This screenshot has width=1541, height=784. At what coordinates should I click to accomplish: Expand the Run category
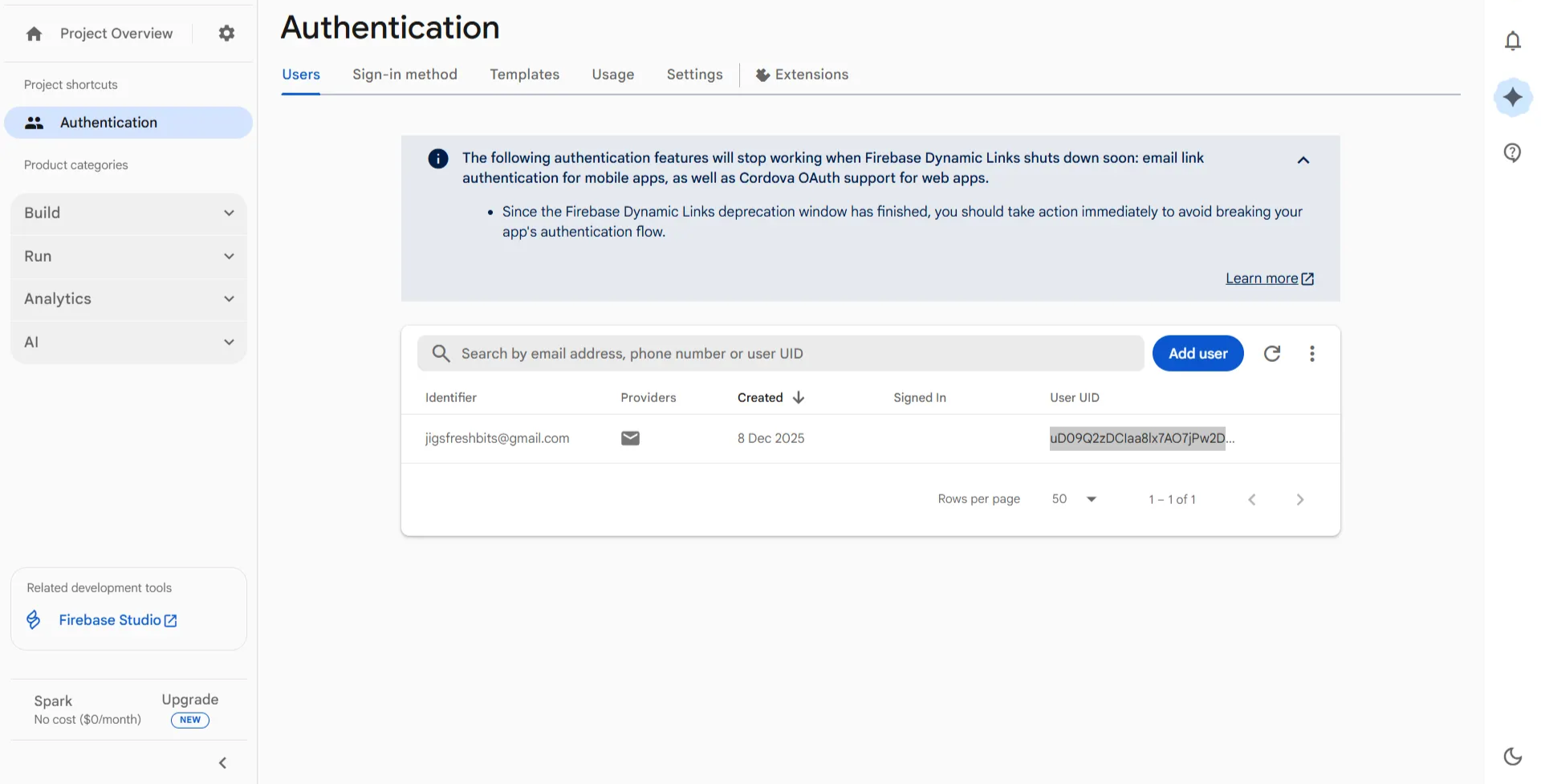(x=128, y=257)
